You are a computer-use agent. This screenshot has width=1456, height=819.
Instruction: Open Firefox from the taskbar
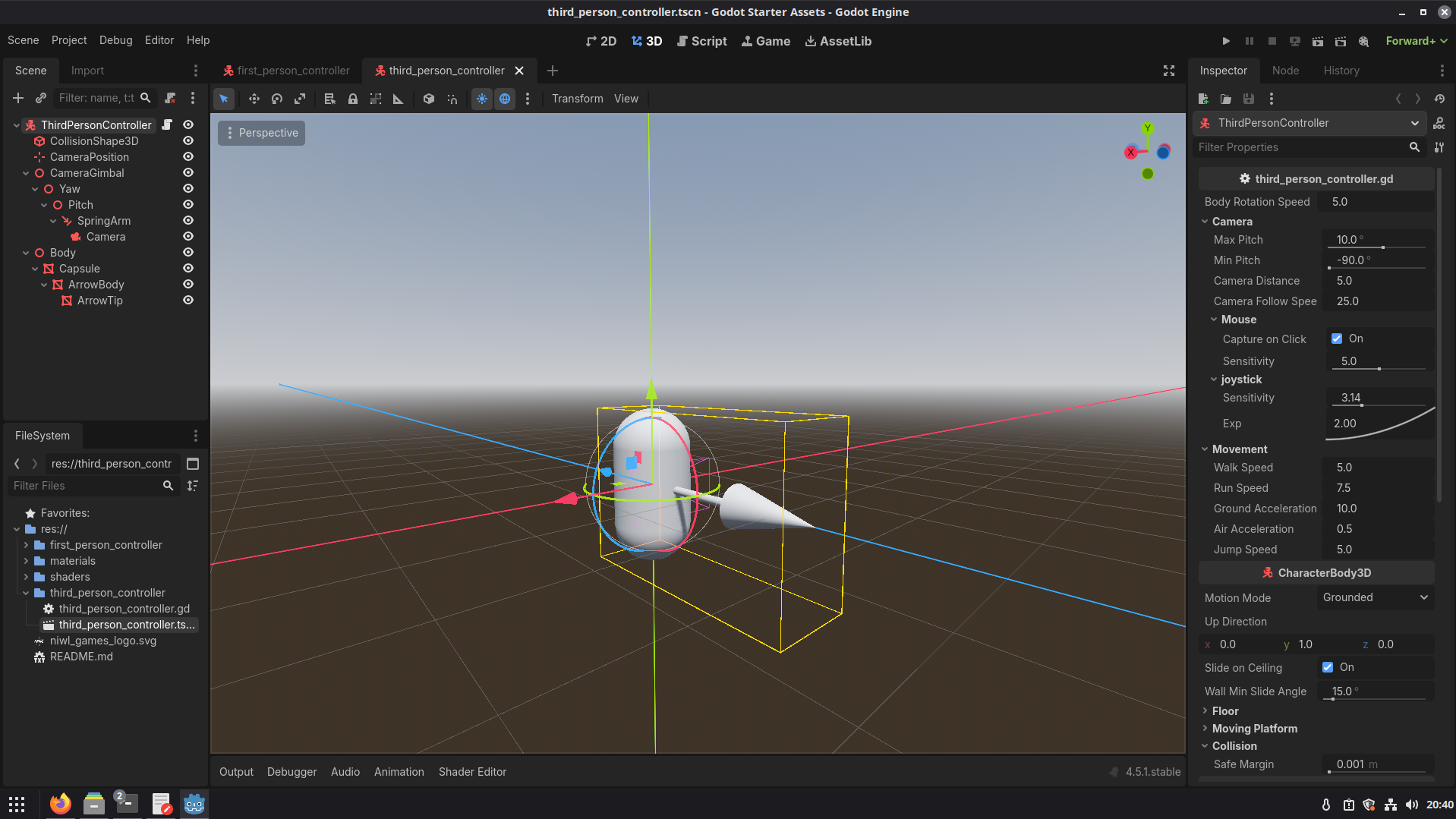coord(60,803)
